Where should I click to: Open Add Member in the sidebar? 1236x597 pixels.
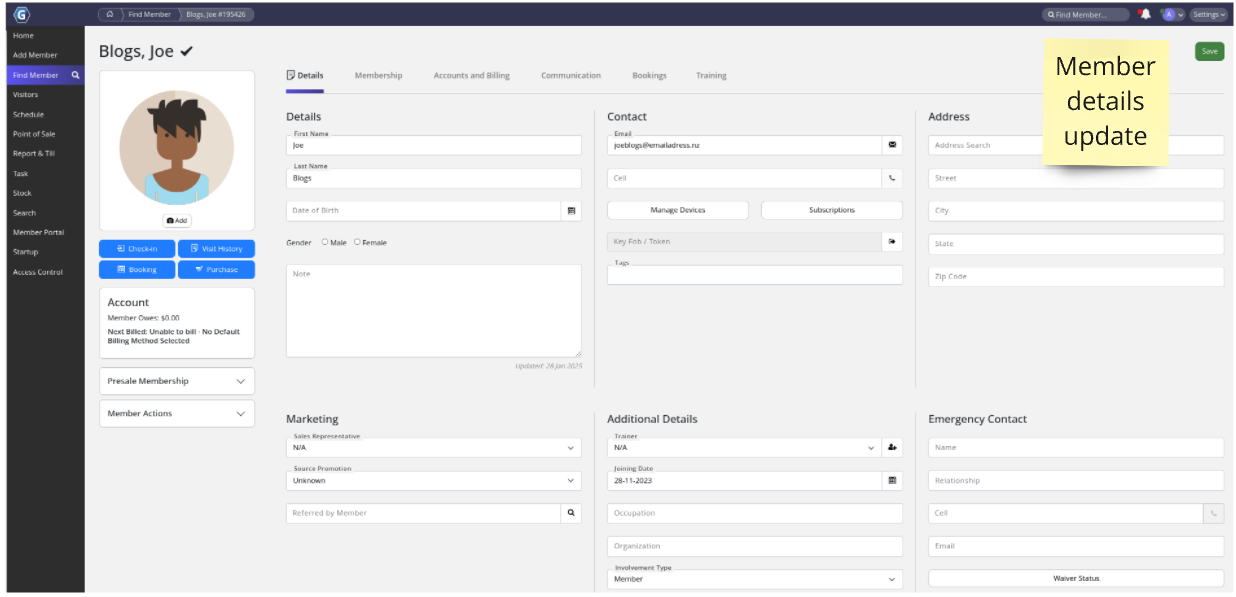tap(35, 55)
